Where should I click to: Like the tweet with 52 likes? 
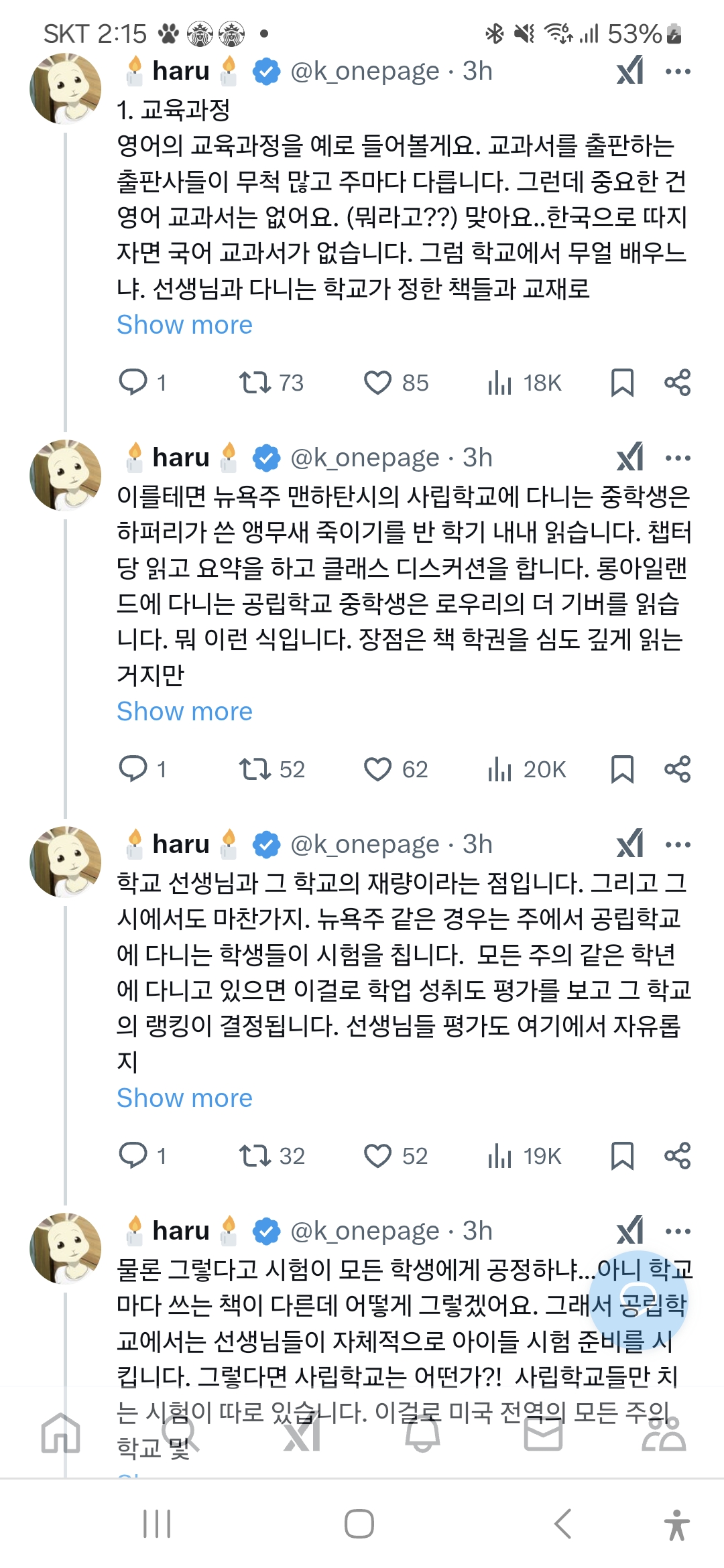[x=377, y=1156]
